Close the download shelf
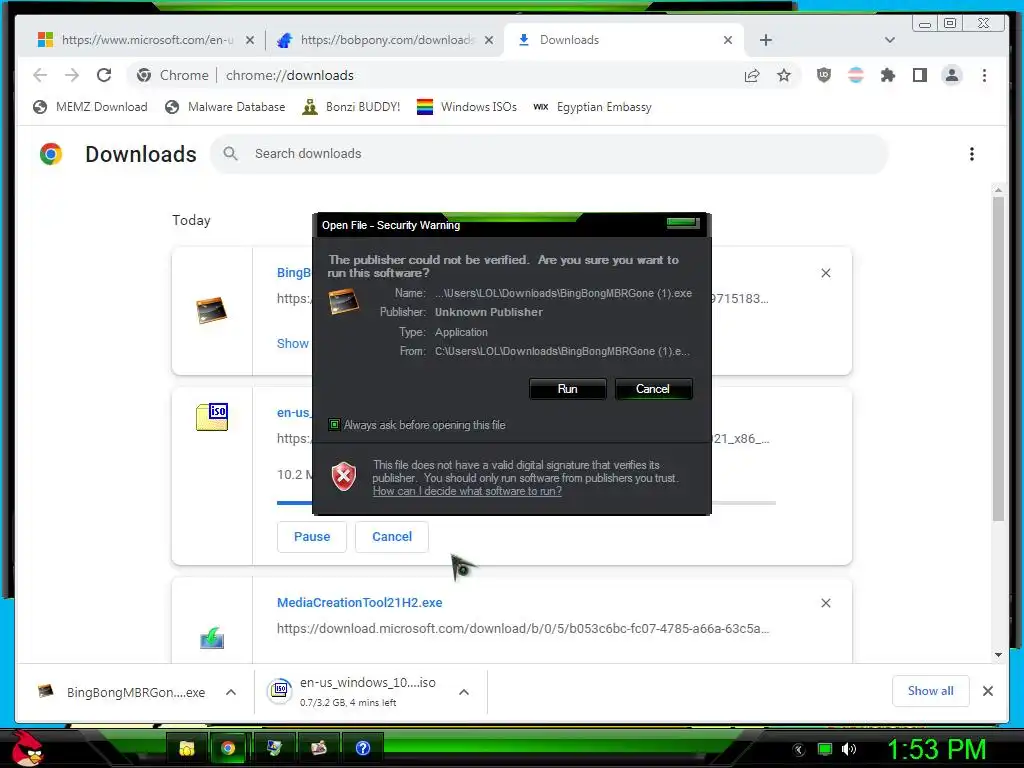The width and height of the screenshot is (1024, 768). [x=987, y=691]
